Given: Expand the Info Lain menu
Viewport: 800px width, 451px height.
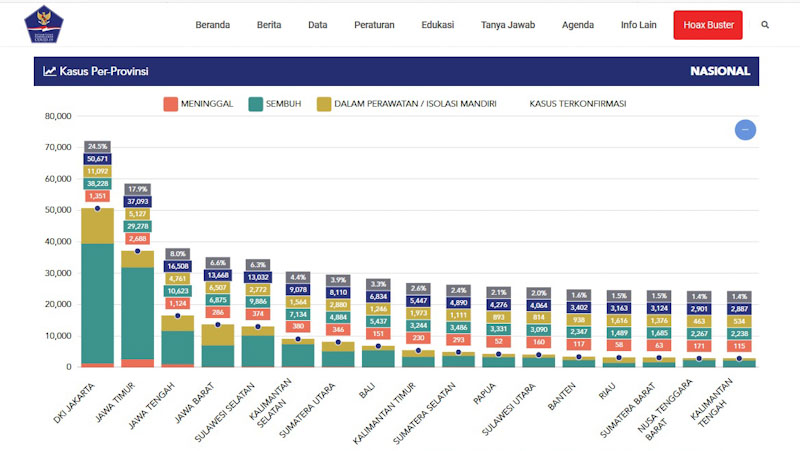Looking at the screenshot, I should [640, 25].
